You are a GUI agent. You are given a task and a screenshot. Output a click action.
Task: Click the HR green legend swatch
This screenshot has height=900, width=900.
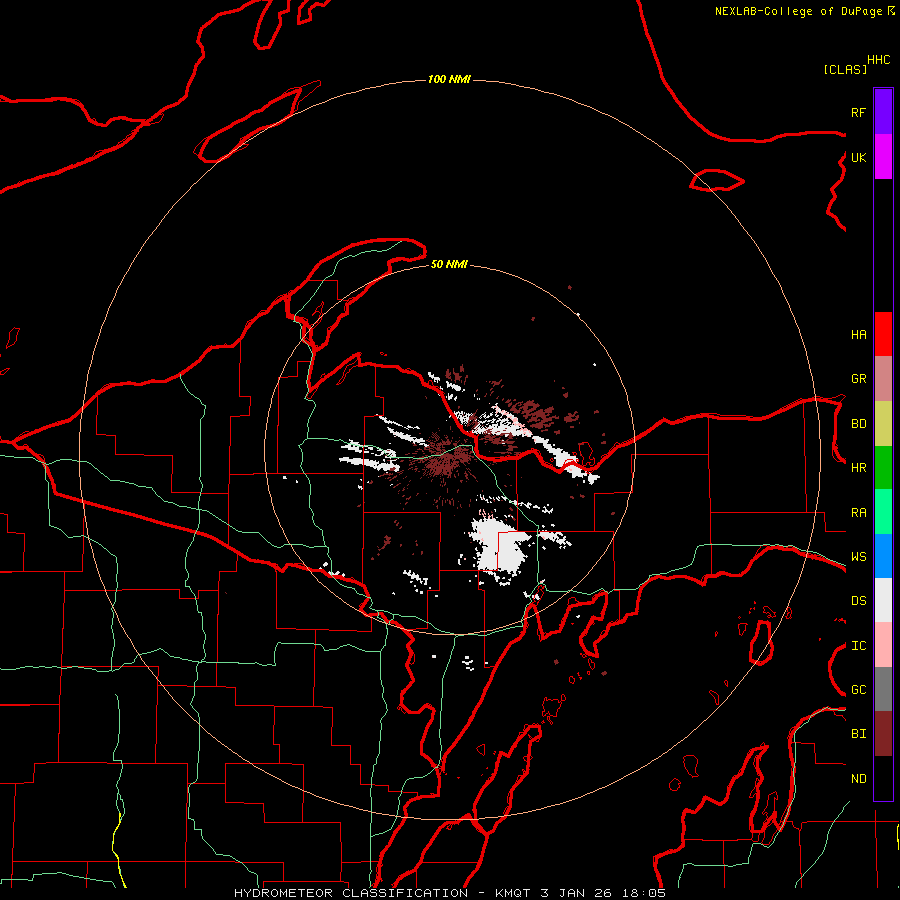[x=883, y=468]
